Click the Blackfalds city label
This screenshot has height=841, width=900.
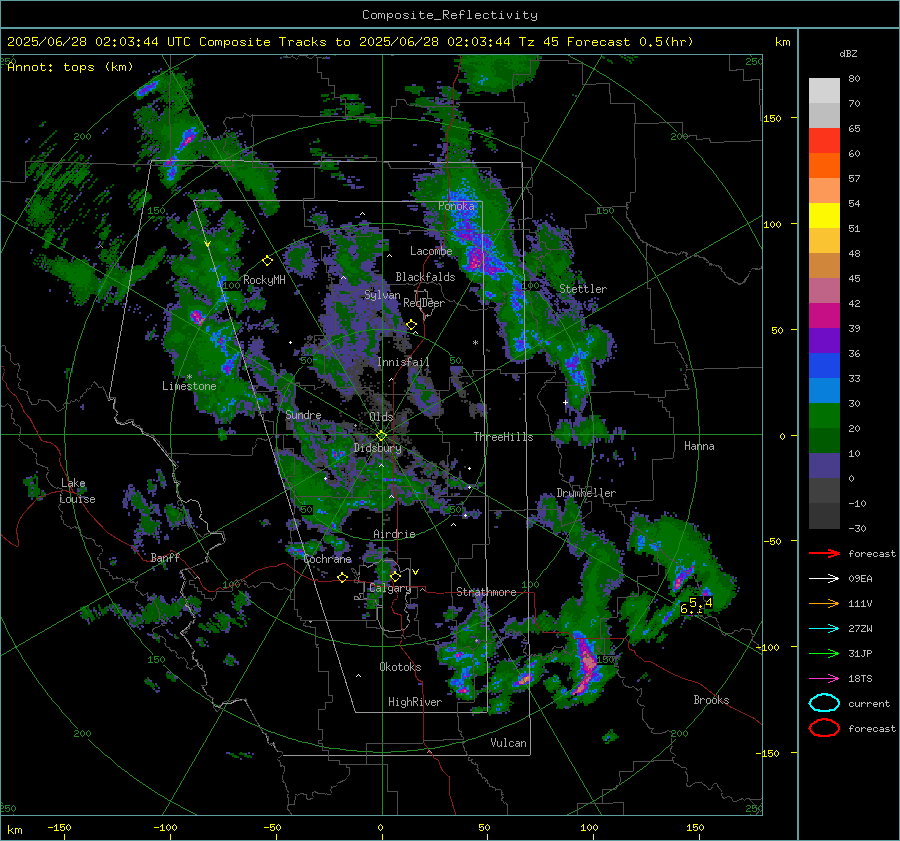tap(425, 277)
